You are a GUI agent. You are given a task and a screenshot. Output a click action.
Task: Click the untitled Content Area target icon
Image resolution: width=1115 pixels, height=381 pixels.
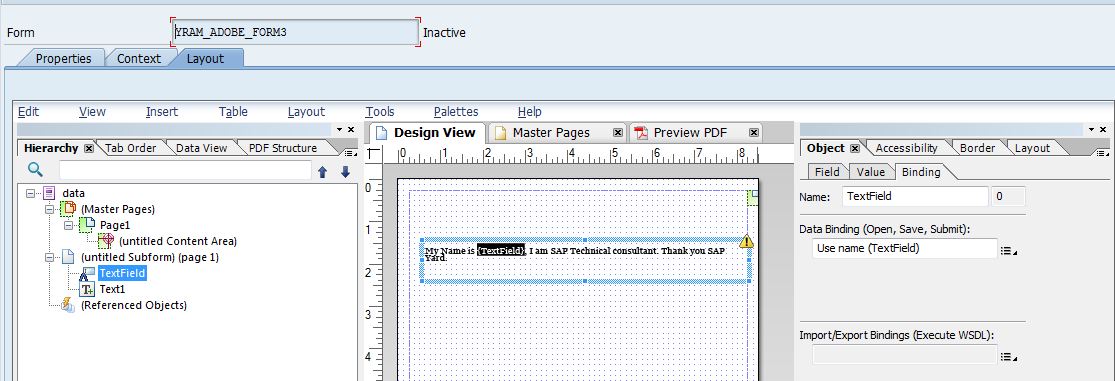[x=105, y=241]
